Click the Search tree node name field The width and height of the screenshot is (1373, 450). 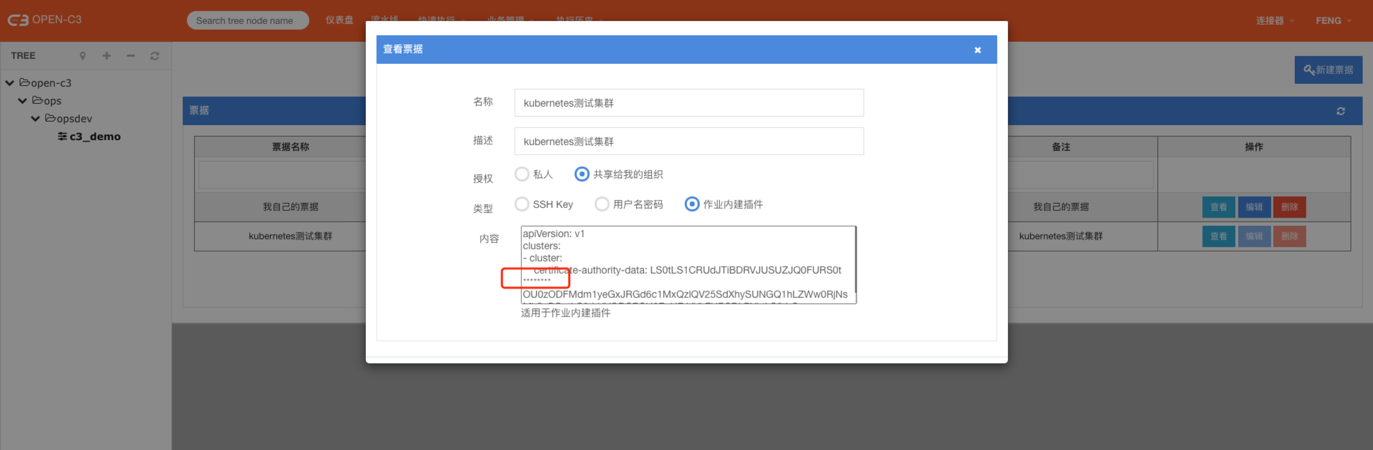tap(248, 20)
